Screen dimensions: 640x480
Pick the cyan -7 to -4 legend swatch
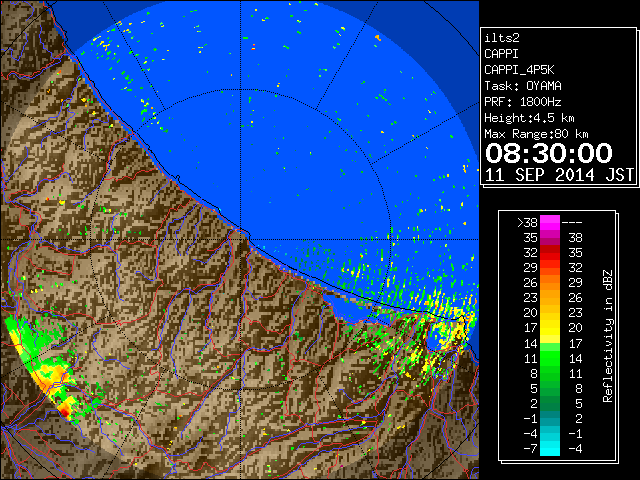(550, 448)
